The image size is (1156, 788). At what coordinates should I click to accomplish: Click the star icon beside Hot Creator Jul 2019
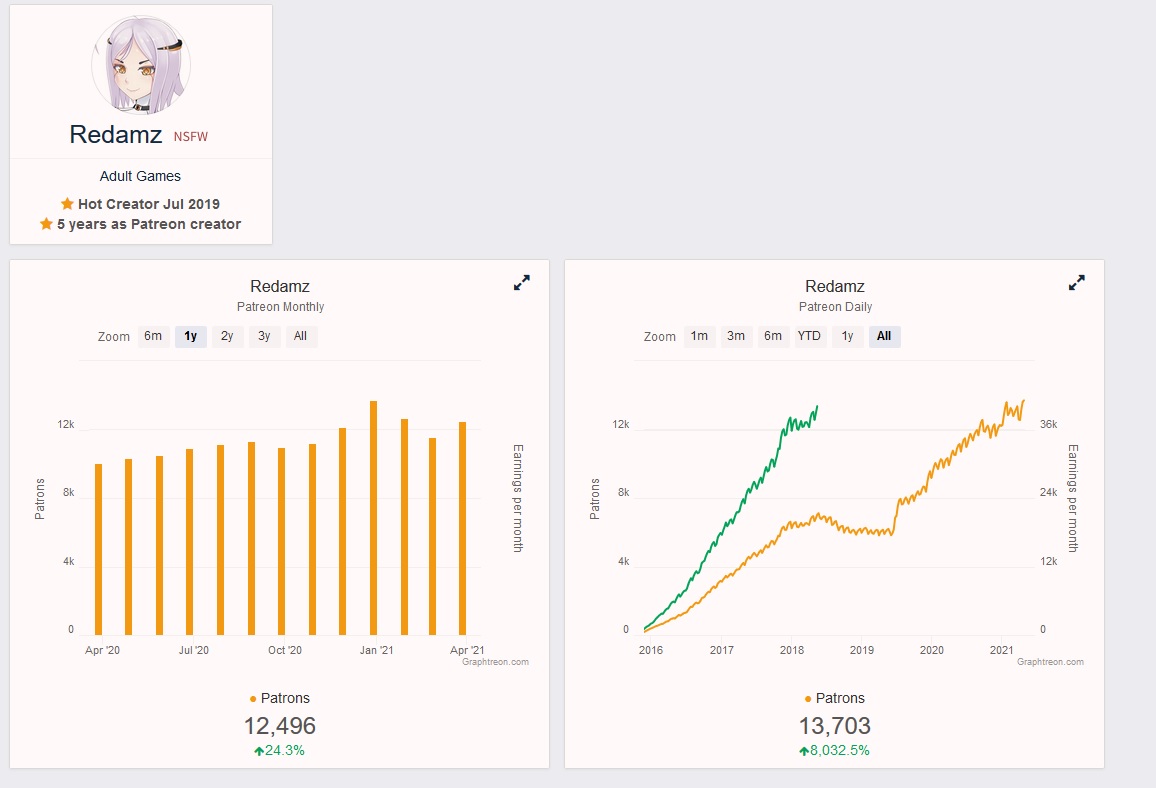point(67,203)
